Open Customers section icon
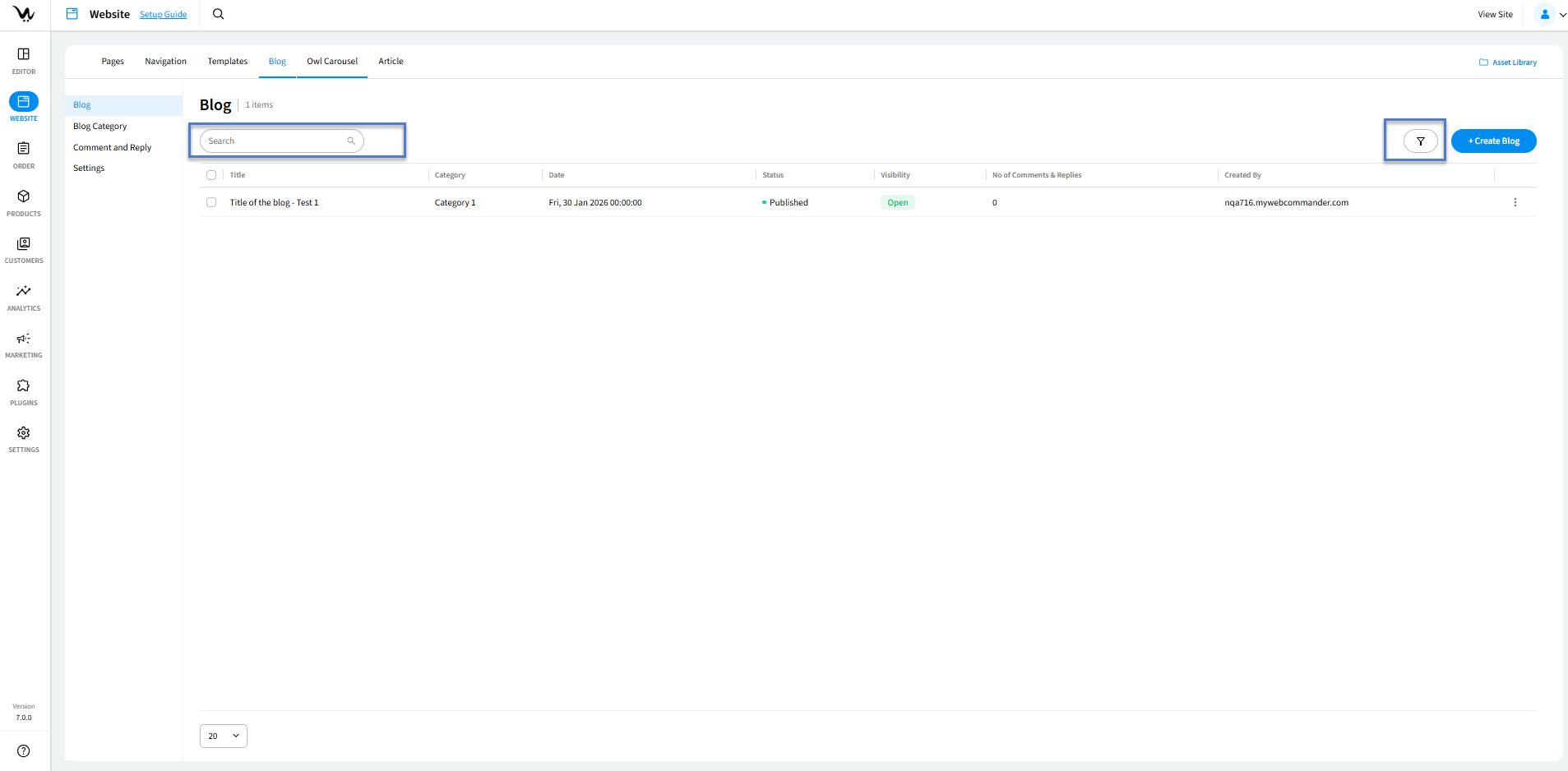 point(24,244)
